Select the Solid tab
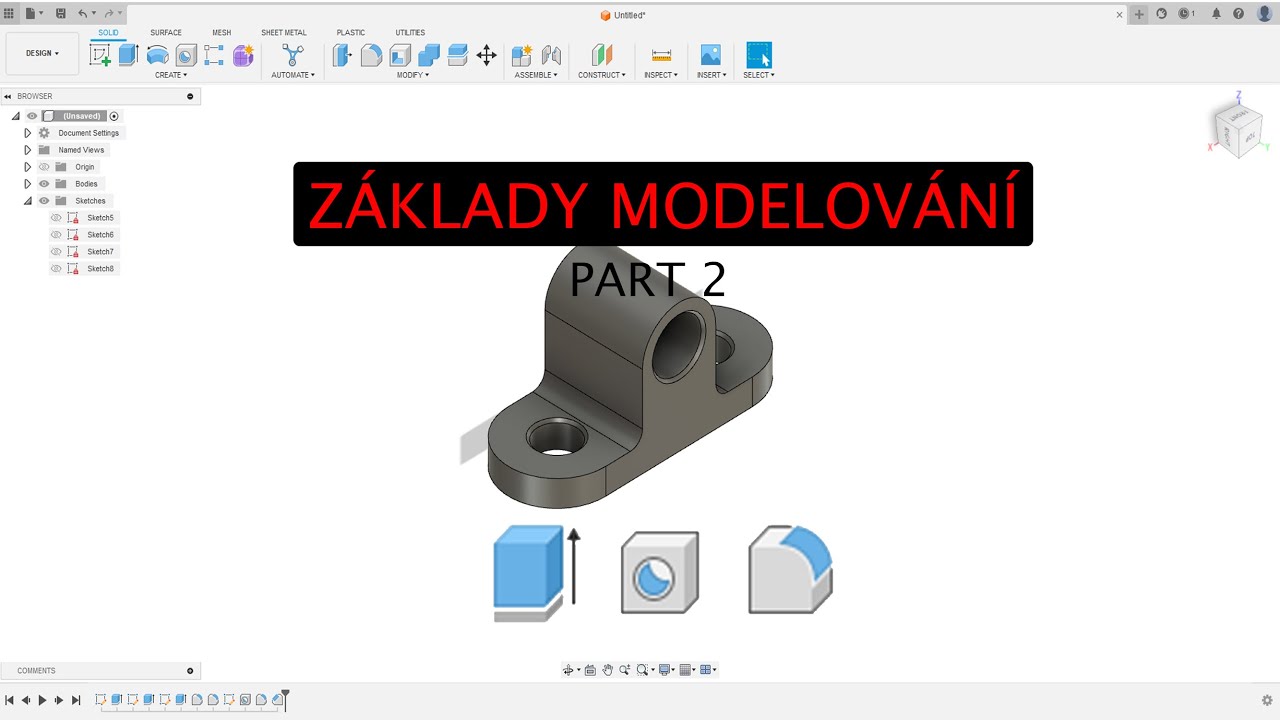 pos(108,33)
